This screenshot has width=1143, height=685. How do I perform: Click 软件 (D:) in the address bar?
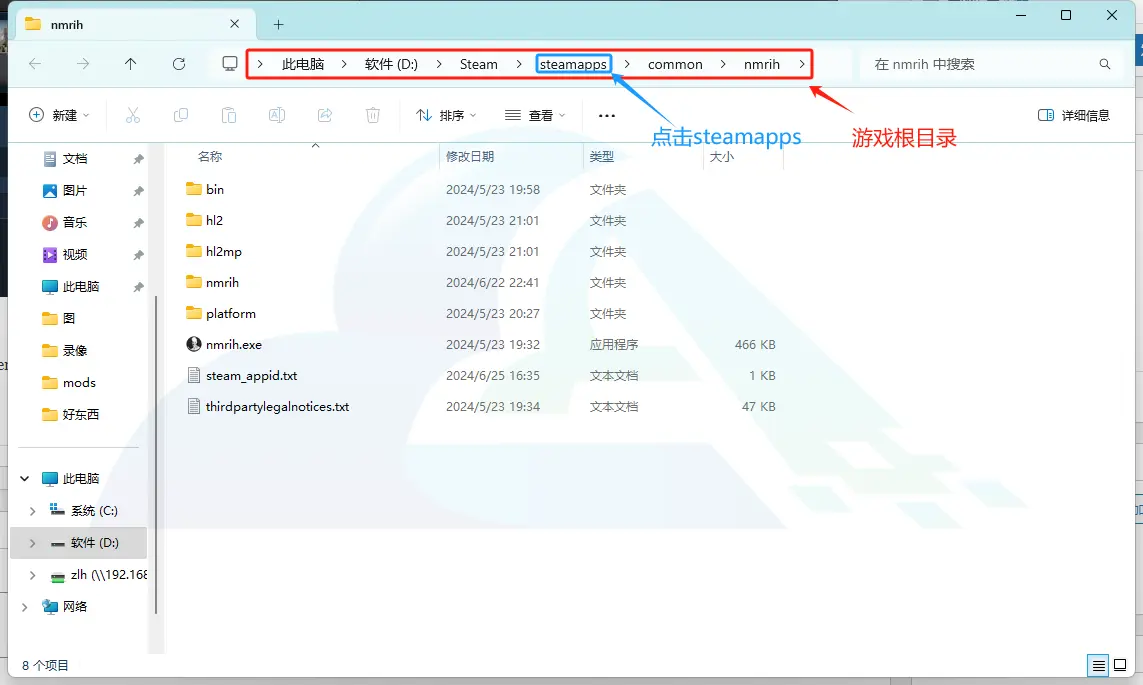(x=391, y=64)
